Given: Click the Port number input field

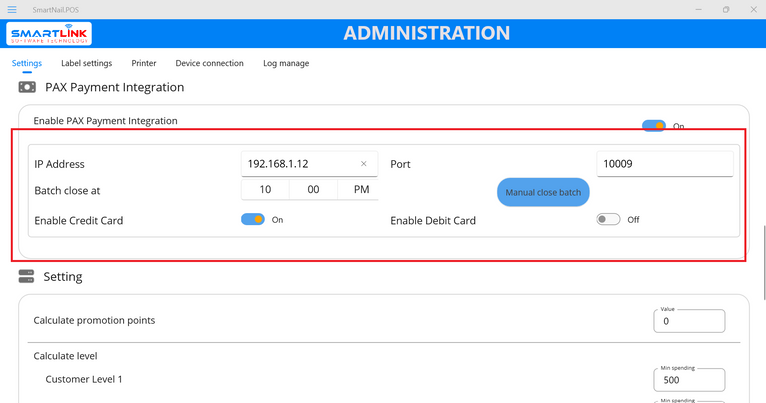Looking at the screenshot, I should click(x=664, y=164).
